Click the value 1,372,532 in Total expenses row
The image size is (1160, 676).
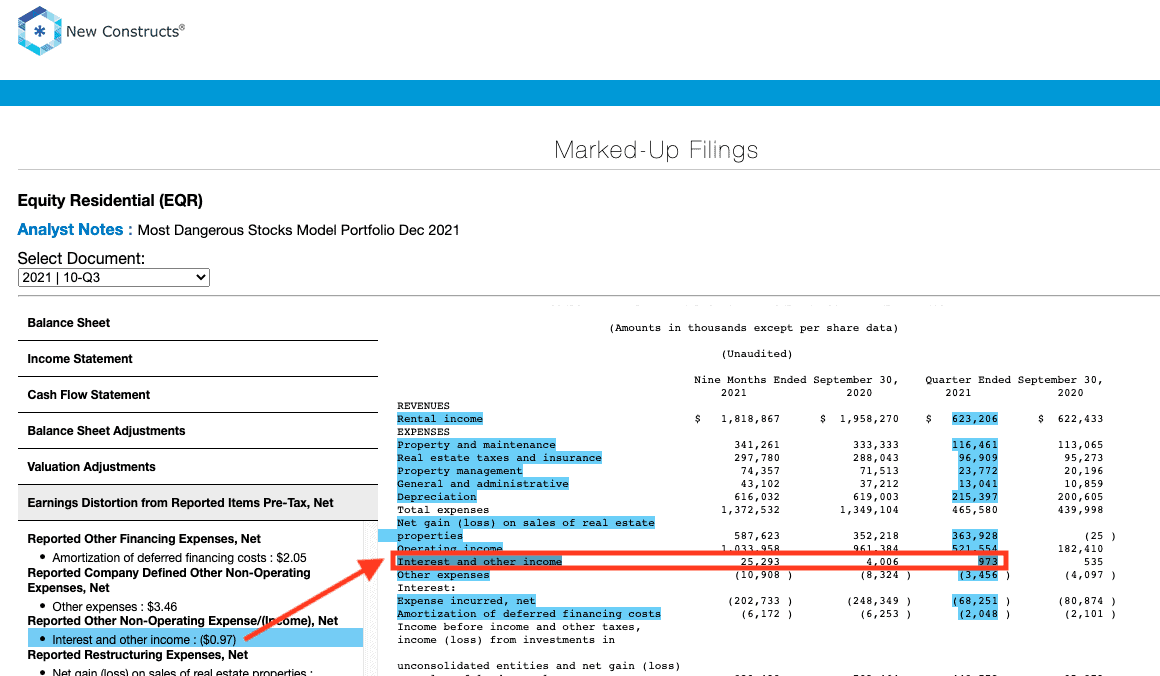tap(750, 510)
